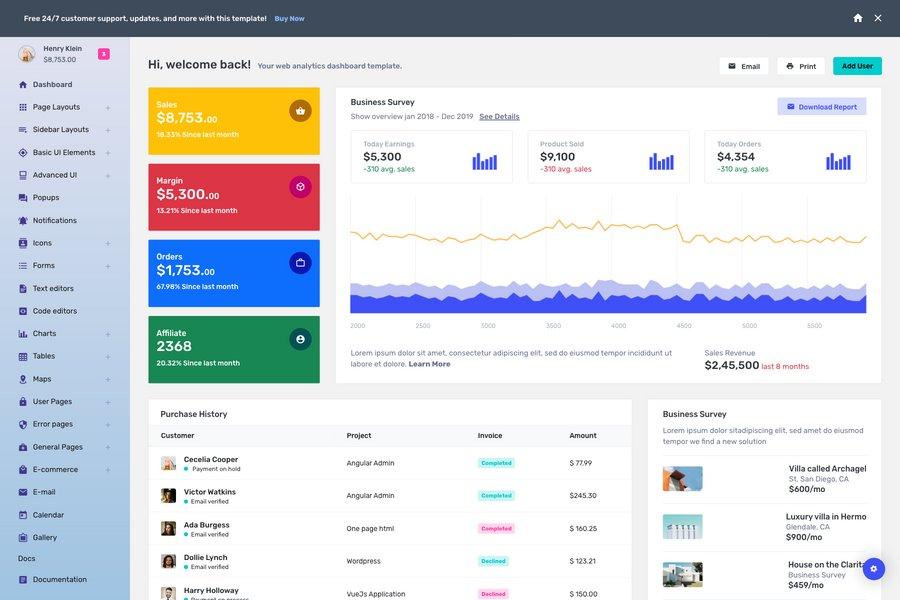
Task: Open the See Details link in Business Survey
Action: pyautogui.click(x=499, y=114)
